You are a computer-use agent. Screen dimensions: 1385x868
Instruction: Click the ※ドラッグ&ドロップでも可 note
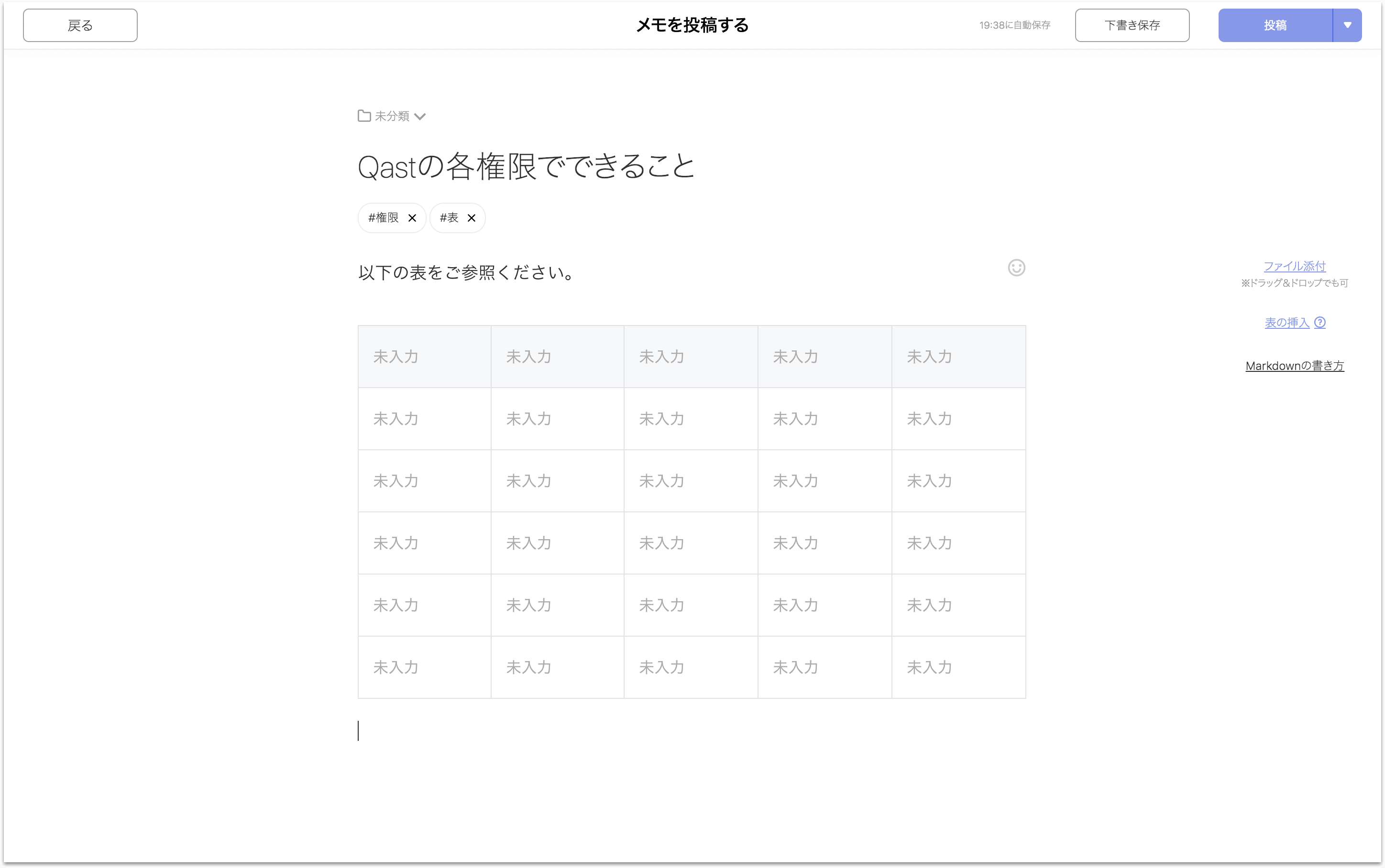pyautogui.click(x=1294, y=282)
